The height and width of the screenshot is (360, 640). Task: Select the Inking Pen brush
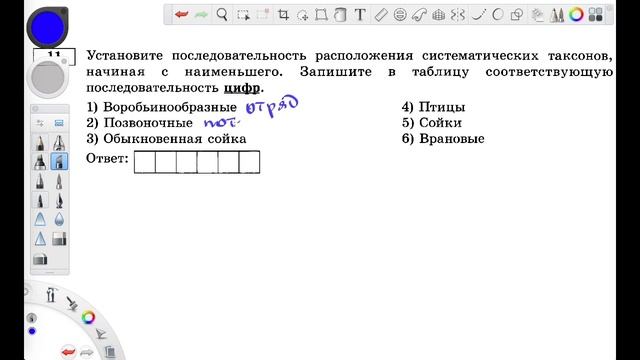click(x=59, y=200)
